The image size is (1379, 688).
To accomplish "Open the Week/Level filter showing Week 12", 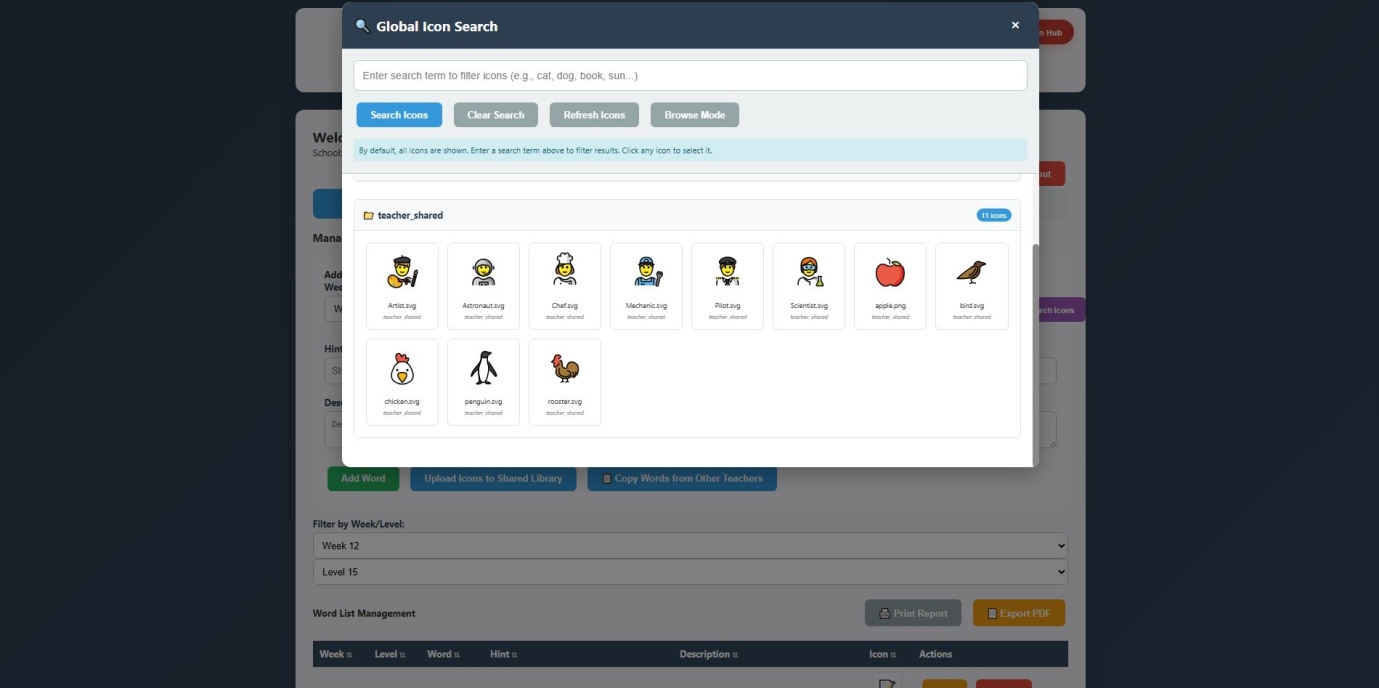I will click(690, 545).
